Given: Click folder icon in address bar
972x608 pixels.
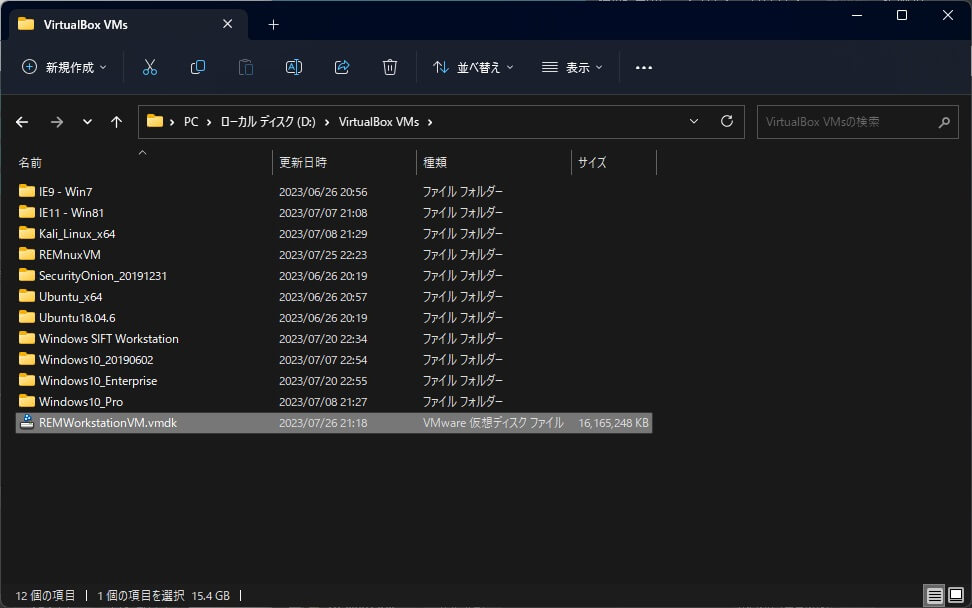Looking at the screenshot, I should point(155,121).
